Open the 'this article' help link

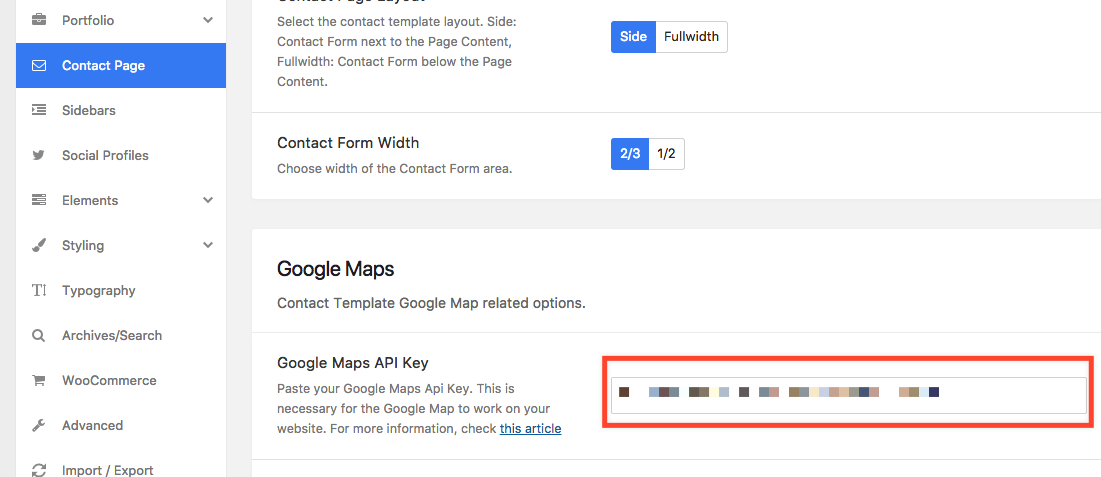click(x=530, y=428)
